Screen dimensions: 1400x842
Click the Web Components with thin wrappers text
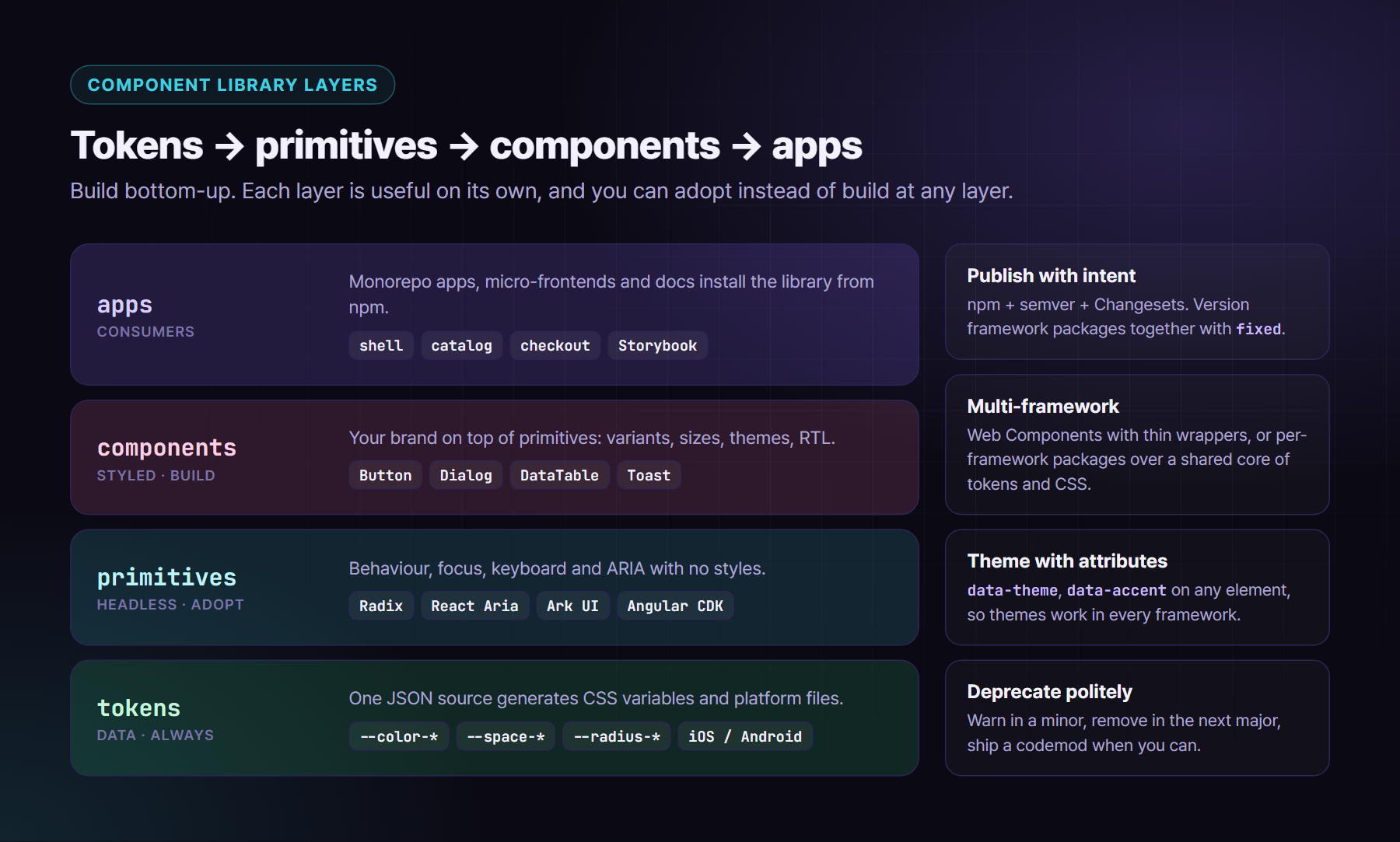(1136, 459)
